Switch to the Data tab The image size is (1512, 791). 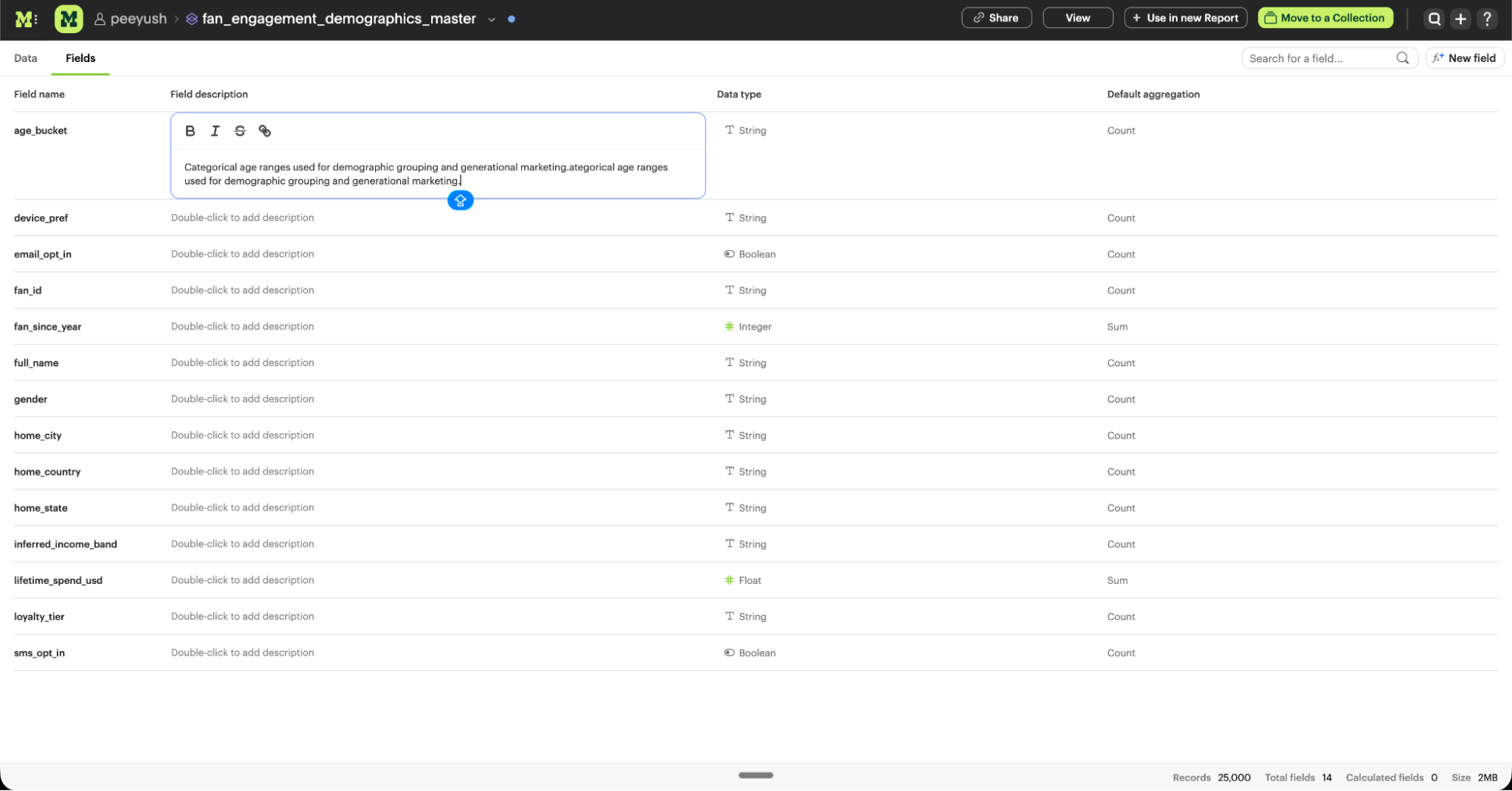25,57
